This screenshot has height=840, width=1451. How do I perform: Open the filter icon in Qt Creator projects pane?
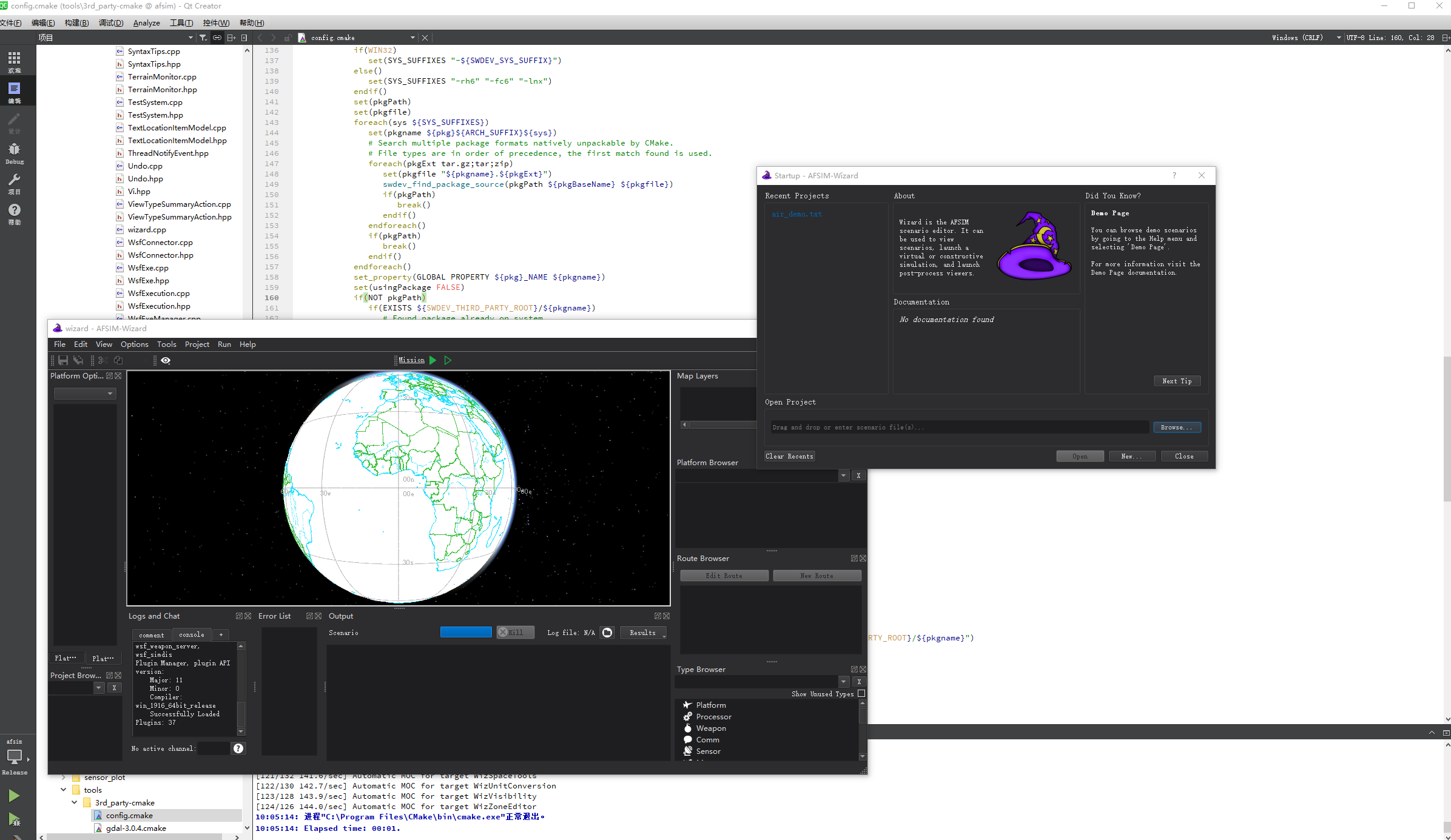[203, 37]
